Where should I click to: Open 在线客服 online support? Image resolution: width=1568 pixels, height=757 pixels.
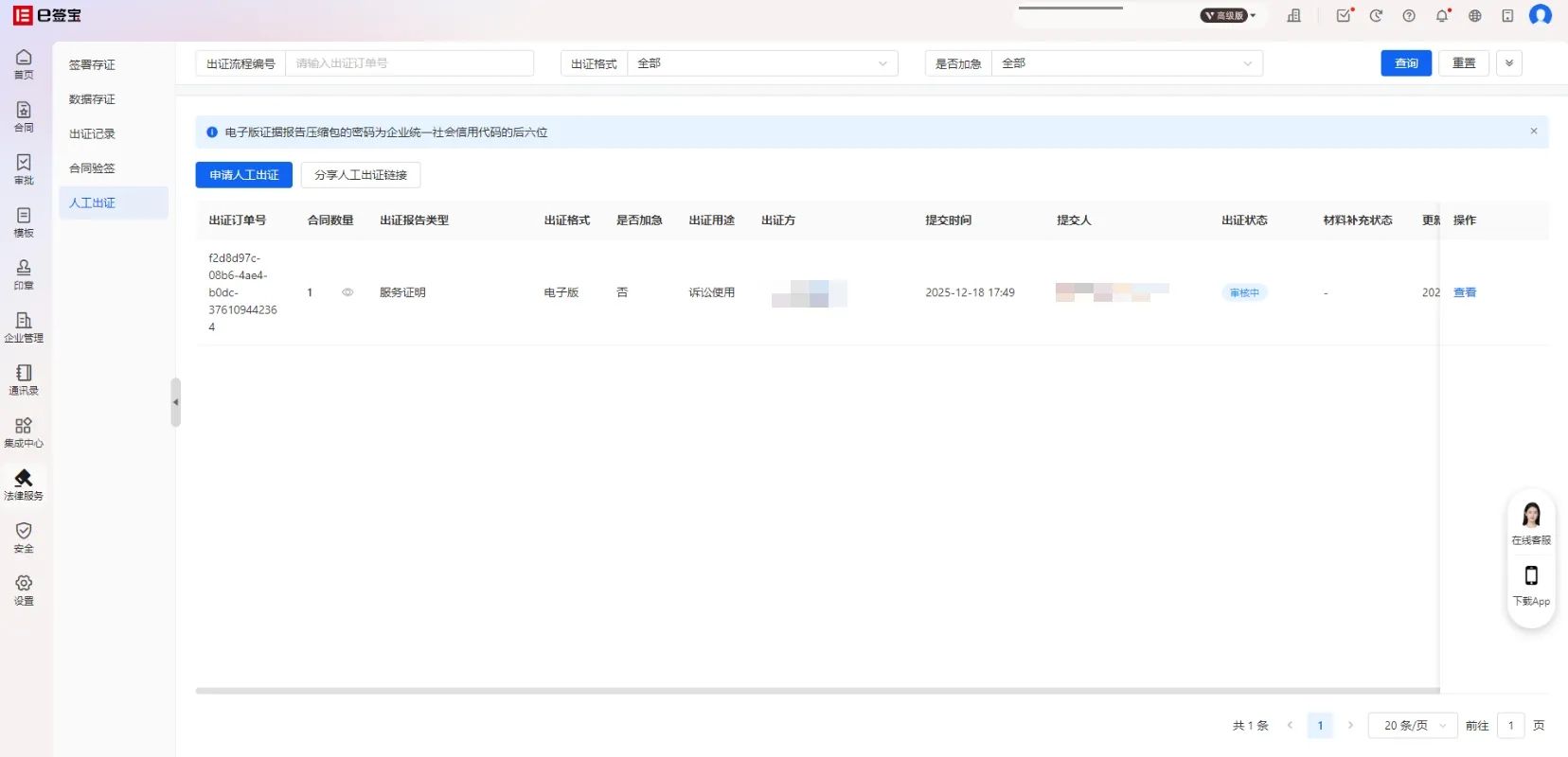click(x=1531, y=523)
